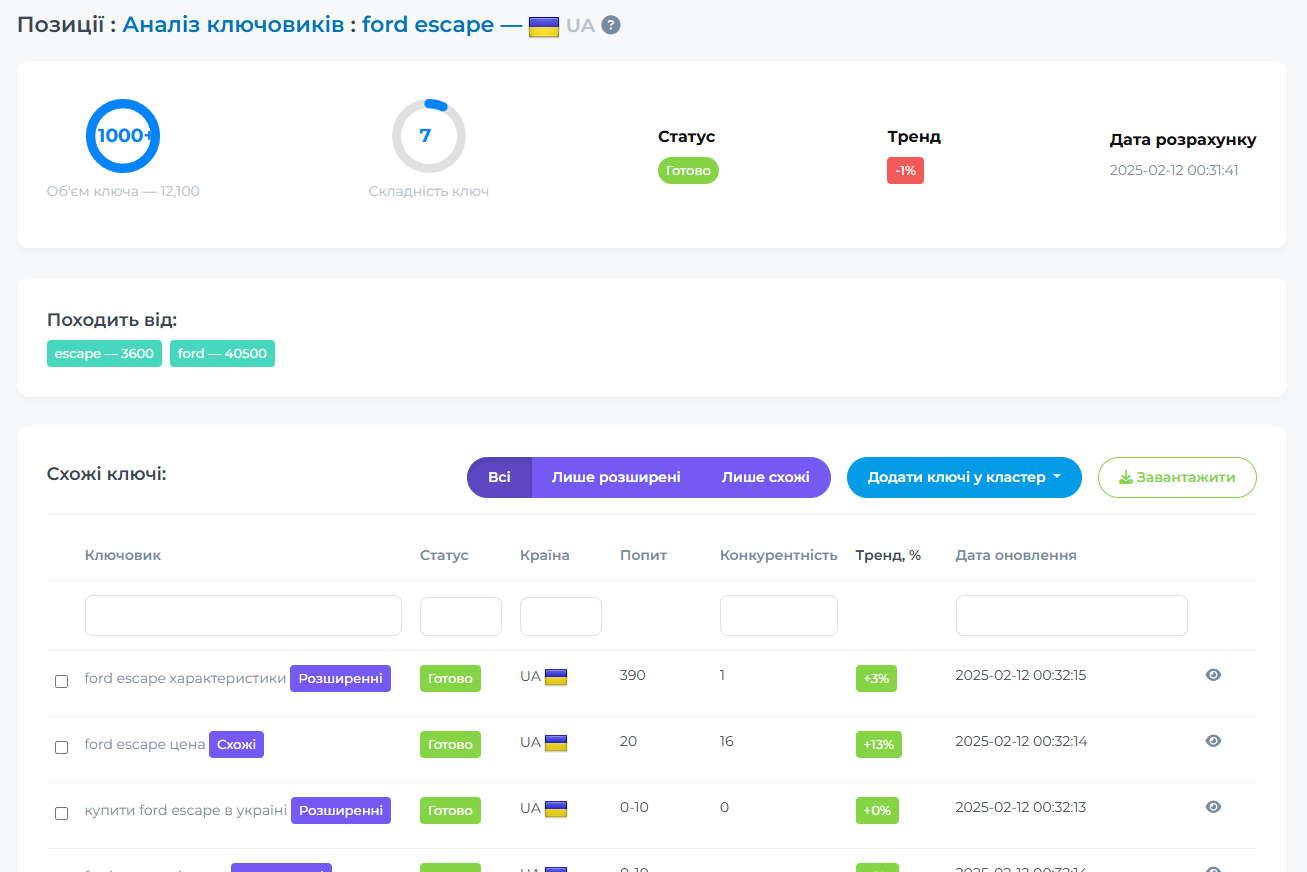Click the Дата оновлення filter input field
Screen dimensions: 1307x872
1072,616
